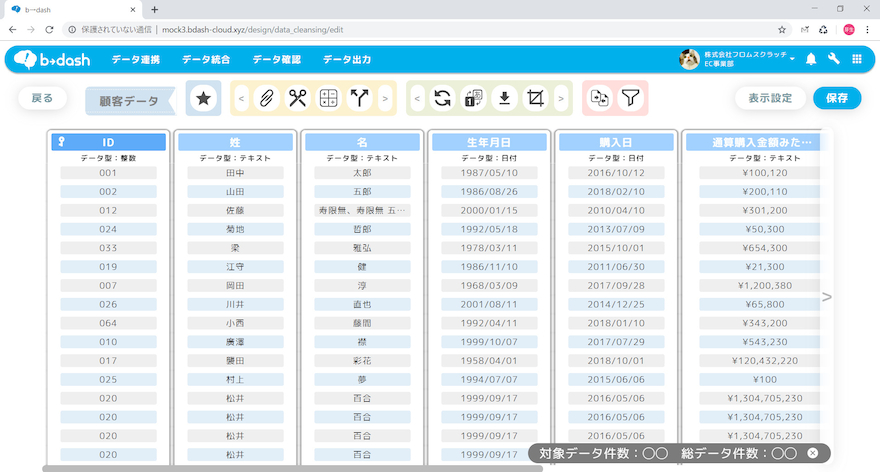
Task: Open wrench settings icon in header
Action: click(834, 60)
